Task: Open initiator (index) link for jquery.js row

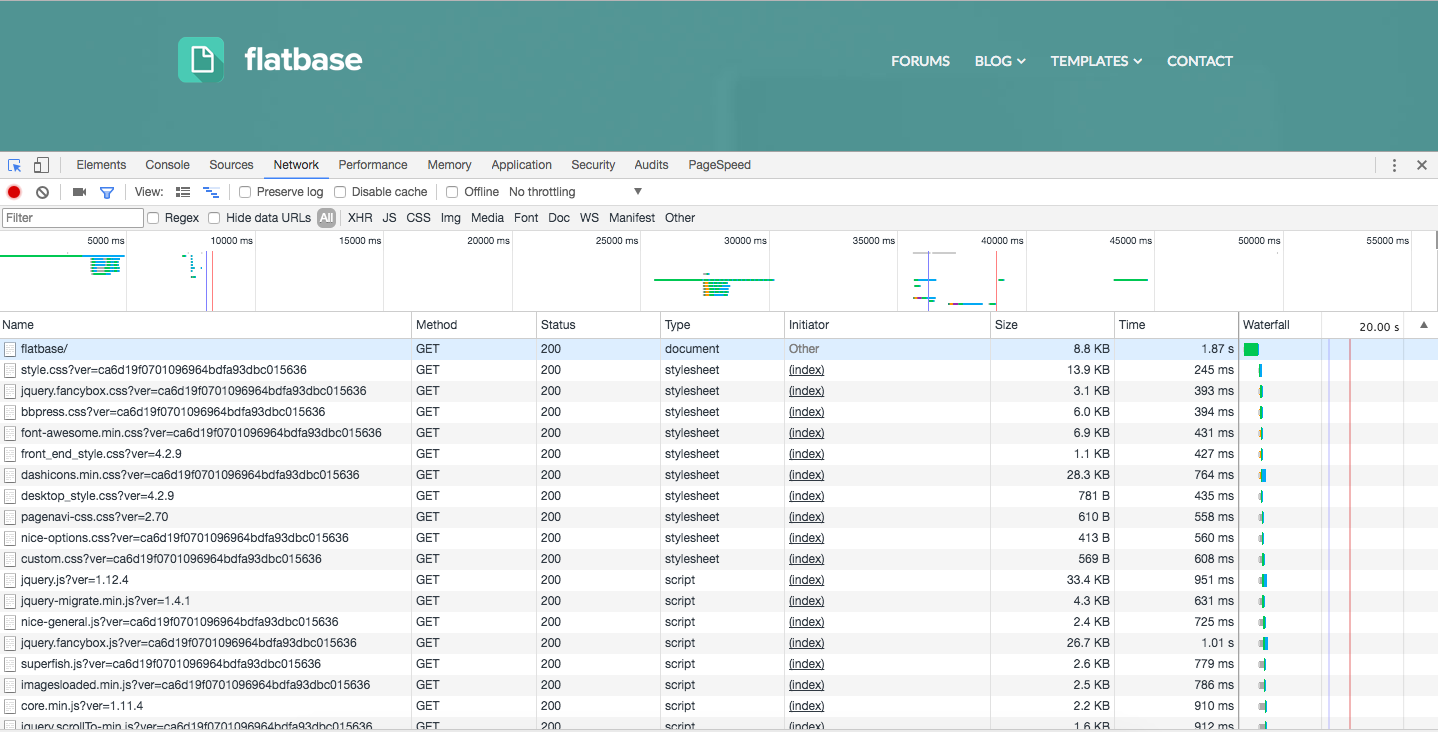Action: coord(806,580)
